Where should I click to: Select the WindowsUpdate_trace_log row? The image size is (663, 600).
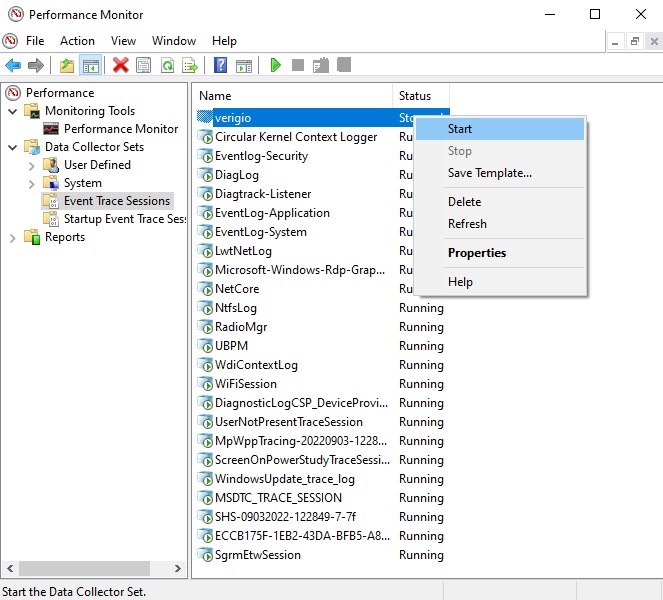[323, 479]
